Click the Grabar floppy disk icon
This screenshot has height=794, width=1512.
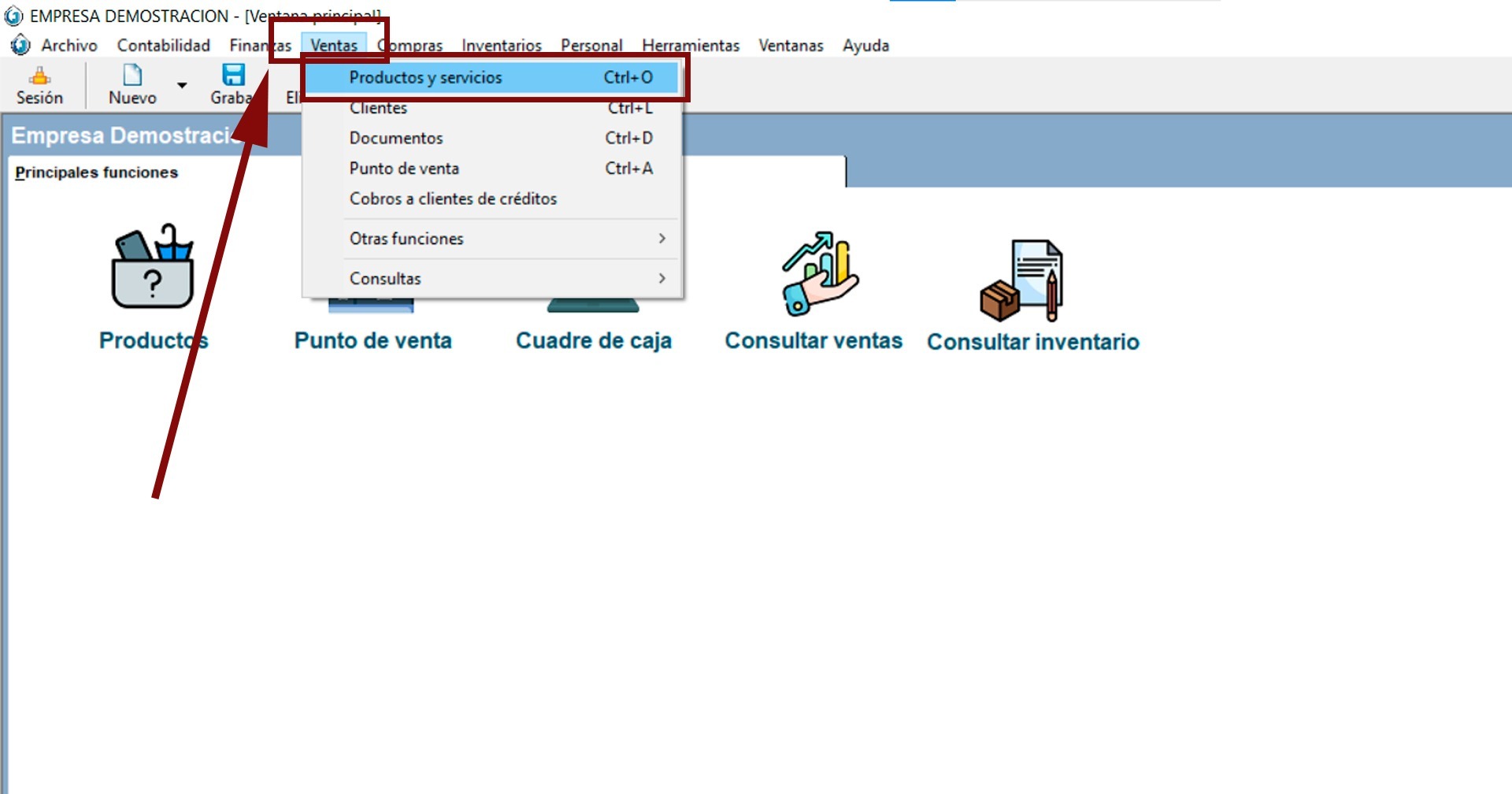tap(233, 76)
